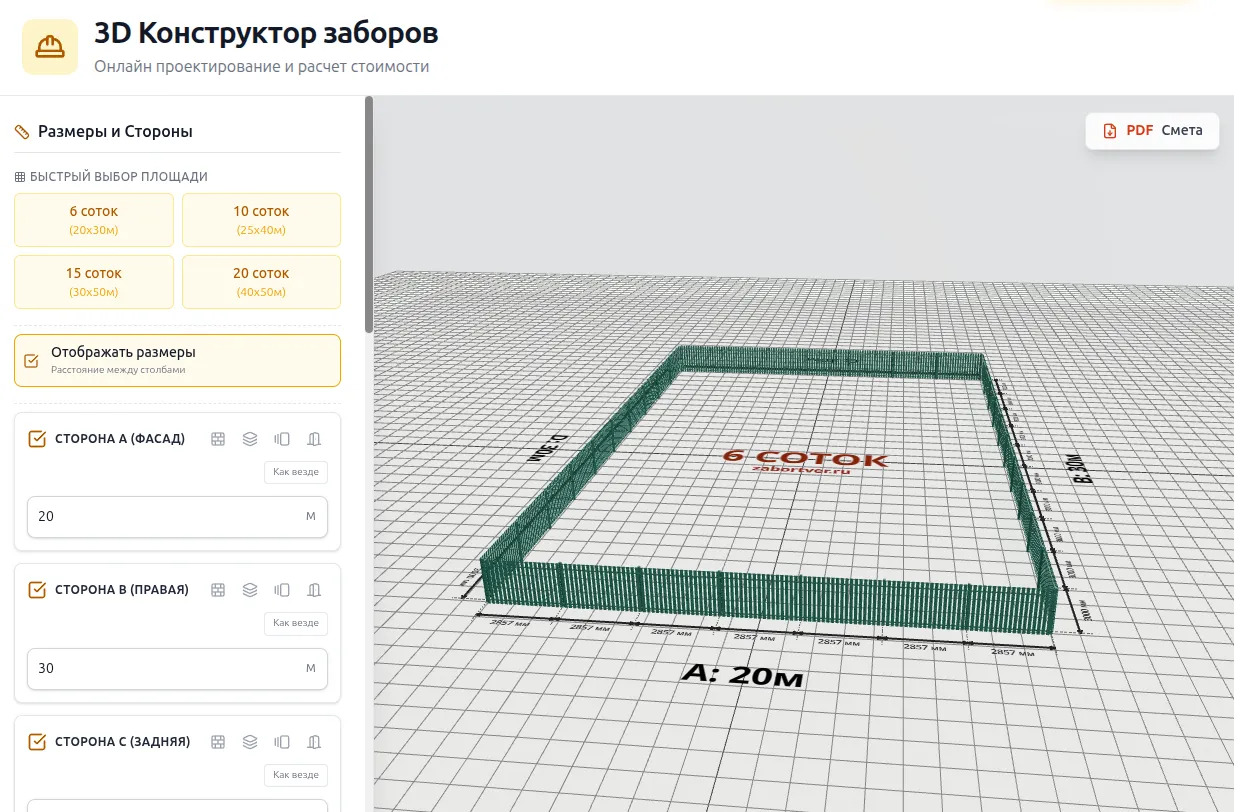Screen dimensions: 1234x812
Task: Select the 6 соток (20x30м) preset
Action: click(x=94, y=220)
